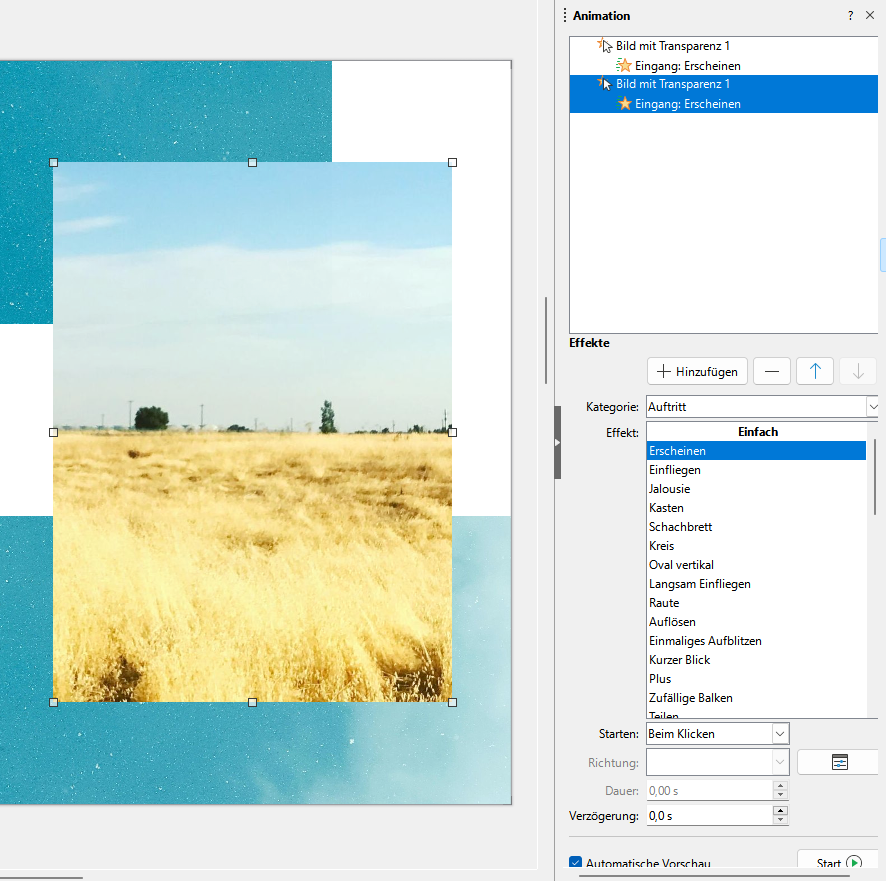Select first Eingang: Erscheinen star entry
886x881 pixels.
click(687, 65)
